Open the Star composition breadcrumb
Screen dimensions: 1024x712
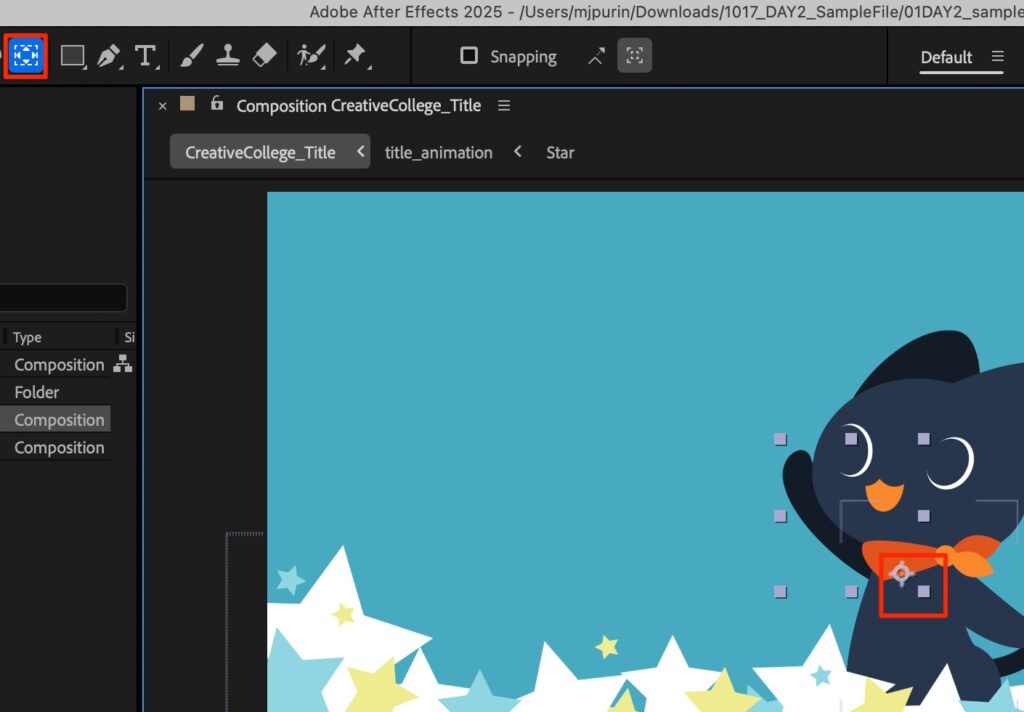click(x=560, y=153)
